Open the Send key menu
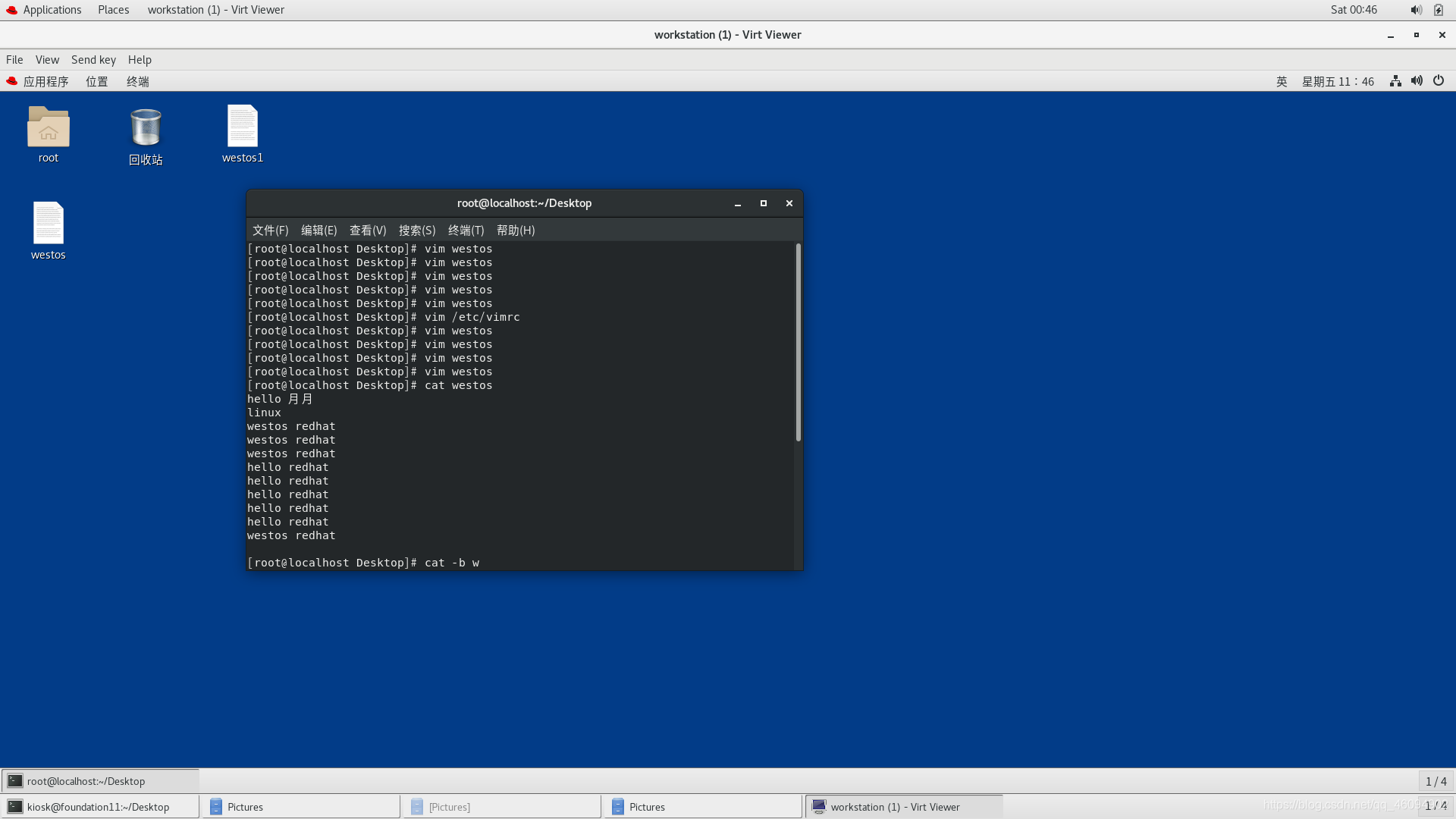The width and height of the screenshot is (1456, 819). (93, 59)
